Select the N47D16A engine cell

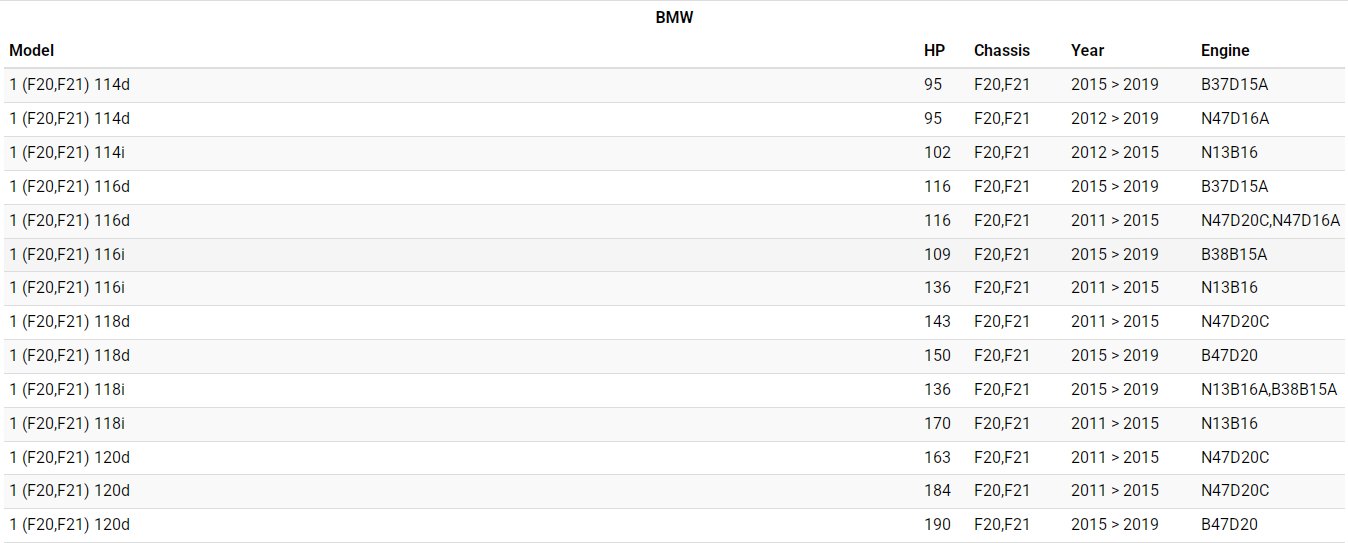pyautogui.click(x=1235, y=118)
